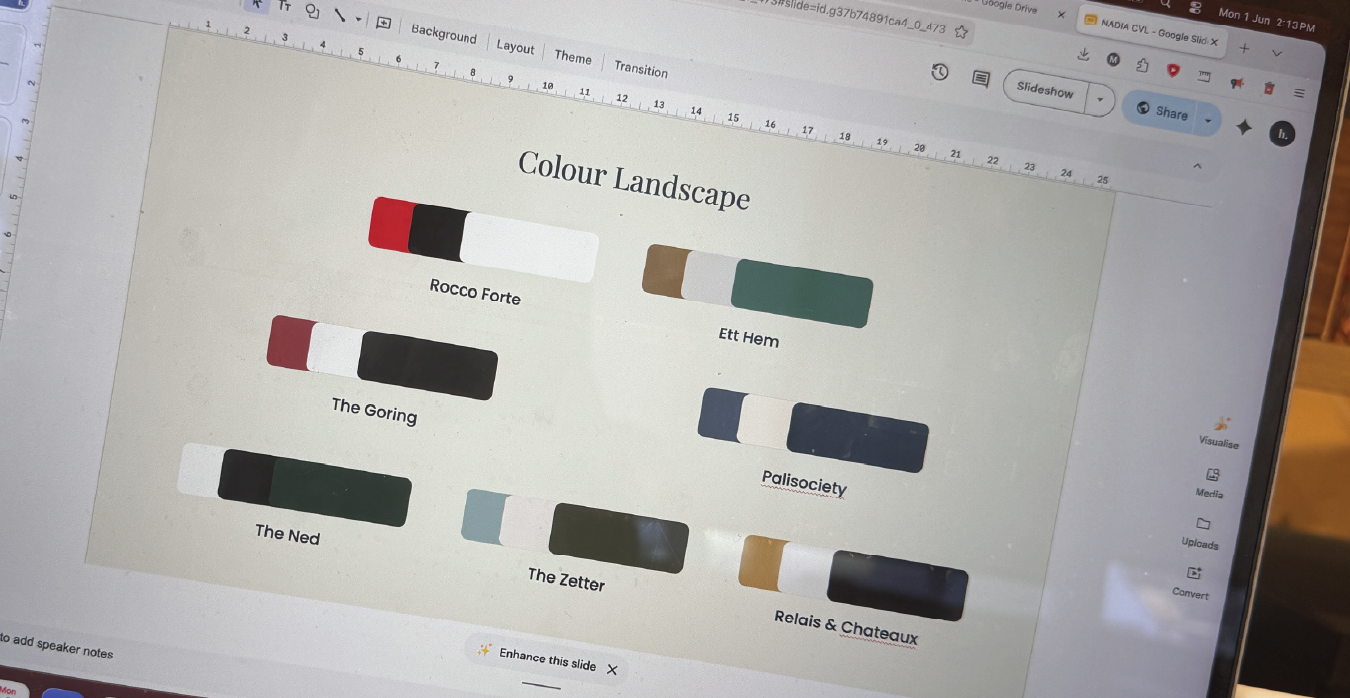Click the ruler extension icon
This screenshot has width=1350, height=698.
[x=1204, y=76]
